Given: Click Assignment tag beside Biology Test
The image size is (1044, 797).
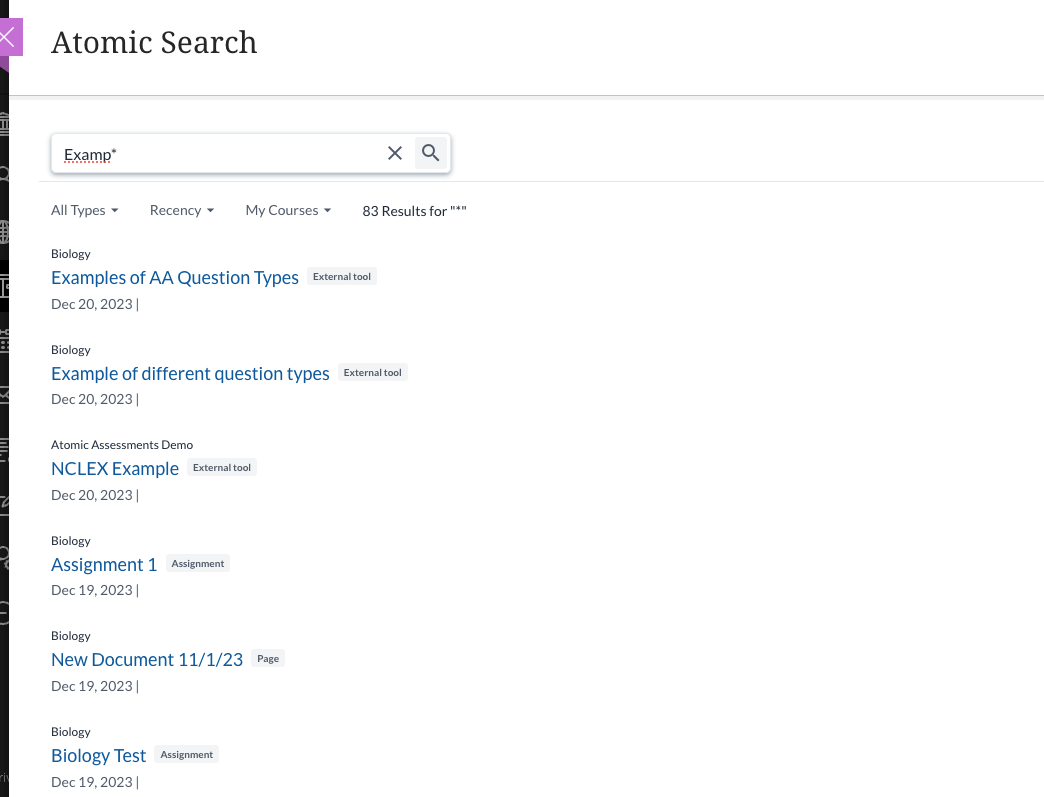Looking at the screenshot, I should 187,755.
